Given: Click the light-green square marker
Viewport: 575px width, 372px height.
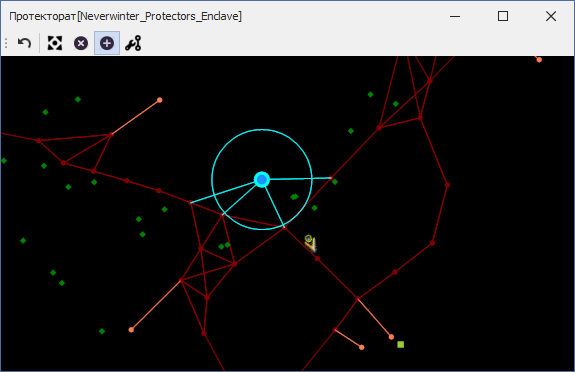Looking at the screenshot, I should coord(400,344).
